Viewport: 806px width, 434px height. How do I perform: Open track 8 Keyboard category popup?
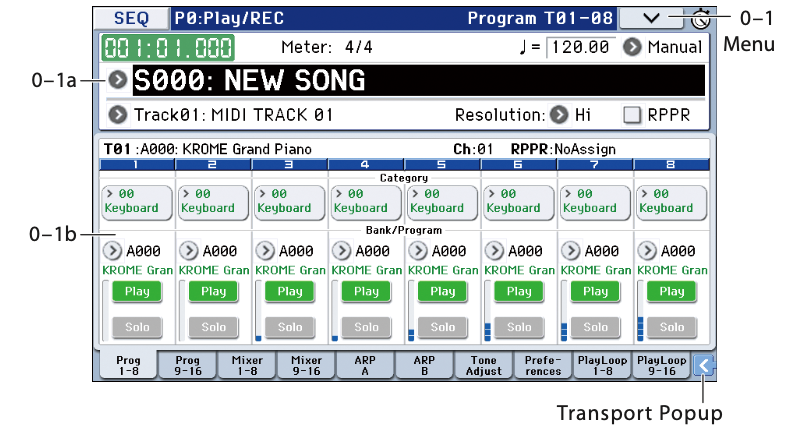pyautogui.click(x=672, y=203)
